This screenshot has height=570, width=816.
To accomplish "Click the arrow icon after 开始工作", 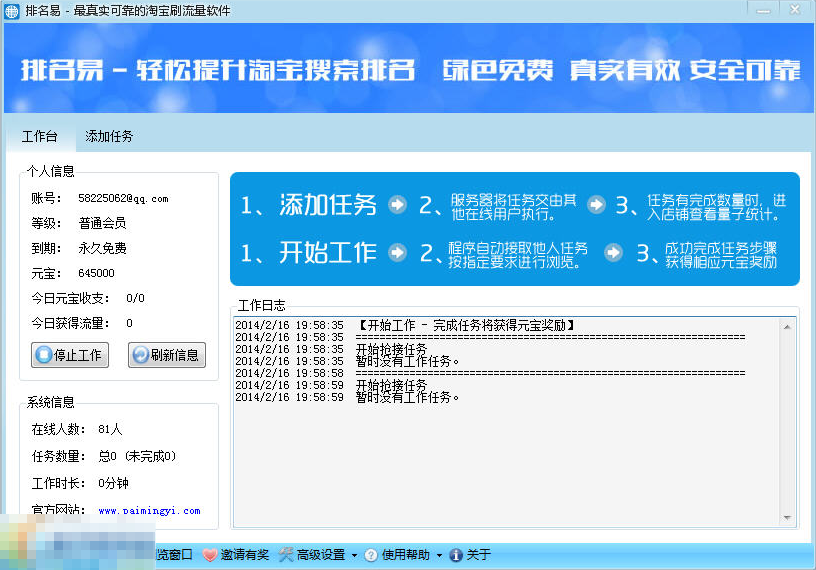I will pos(397,253).
